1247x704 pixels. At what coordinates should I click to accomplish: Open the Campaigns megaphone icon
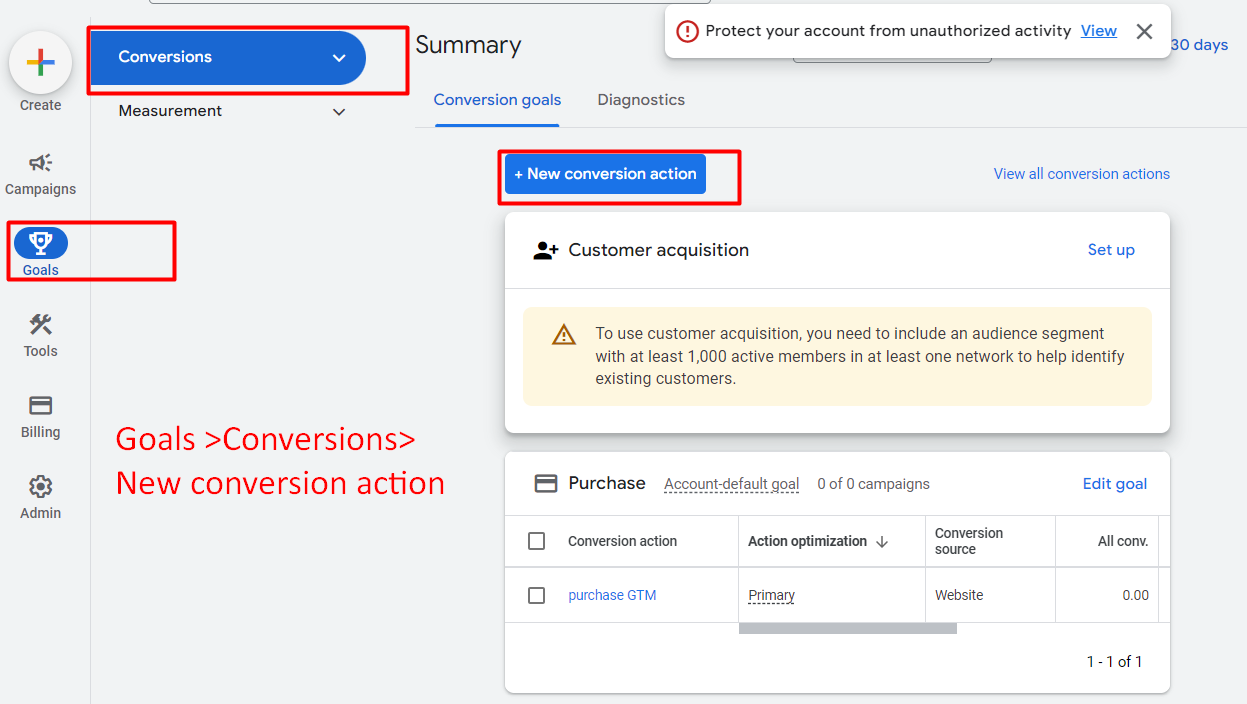pos(40,163)
